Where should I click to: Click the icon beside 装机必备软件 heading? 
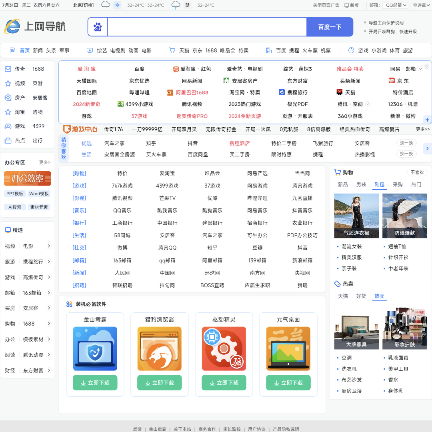click(69, 304)
